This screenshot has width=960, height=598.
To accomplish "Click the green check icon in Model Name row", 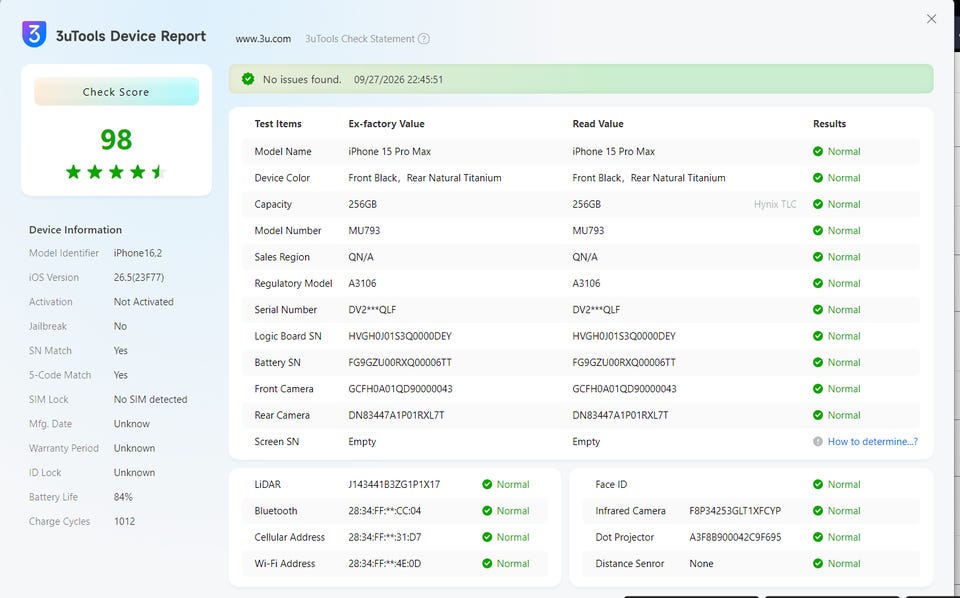I will click(x=818, y=151).
